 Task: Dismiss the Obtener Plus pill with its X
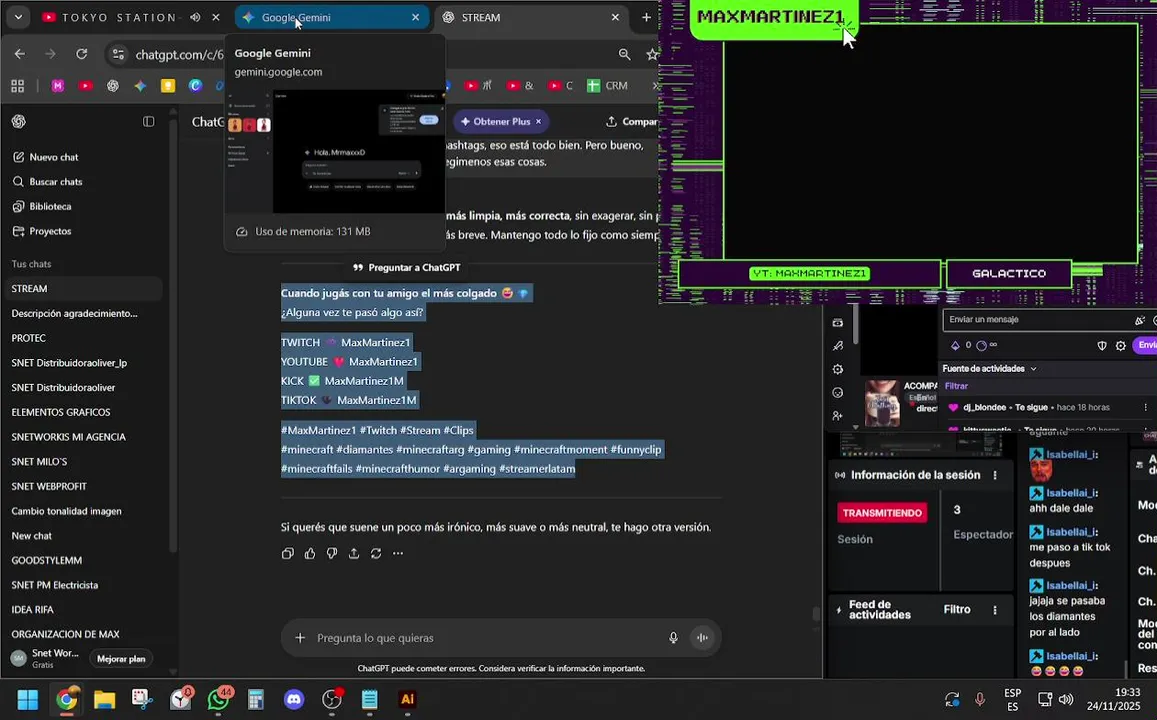[539, 122]
